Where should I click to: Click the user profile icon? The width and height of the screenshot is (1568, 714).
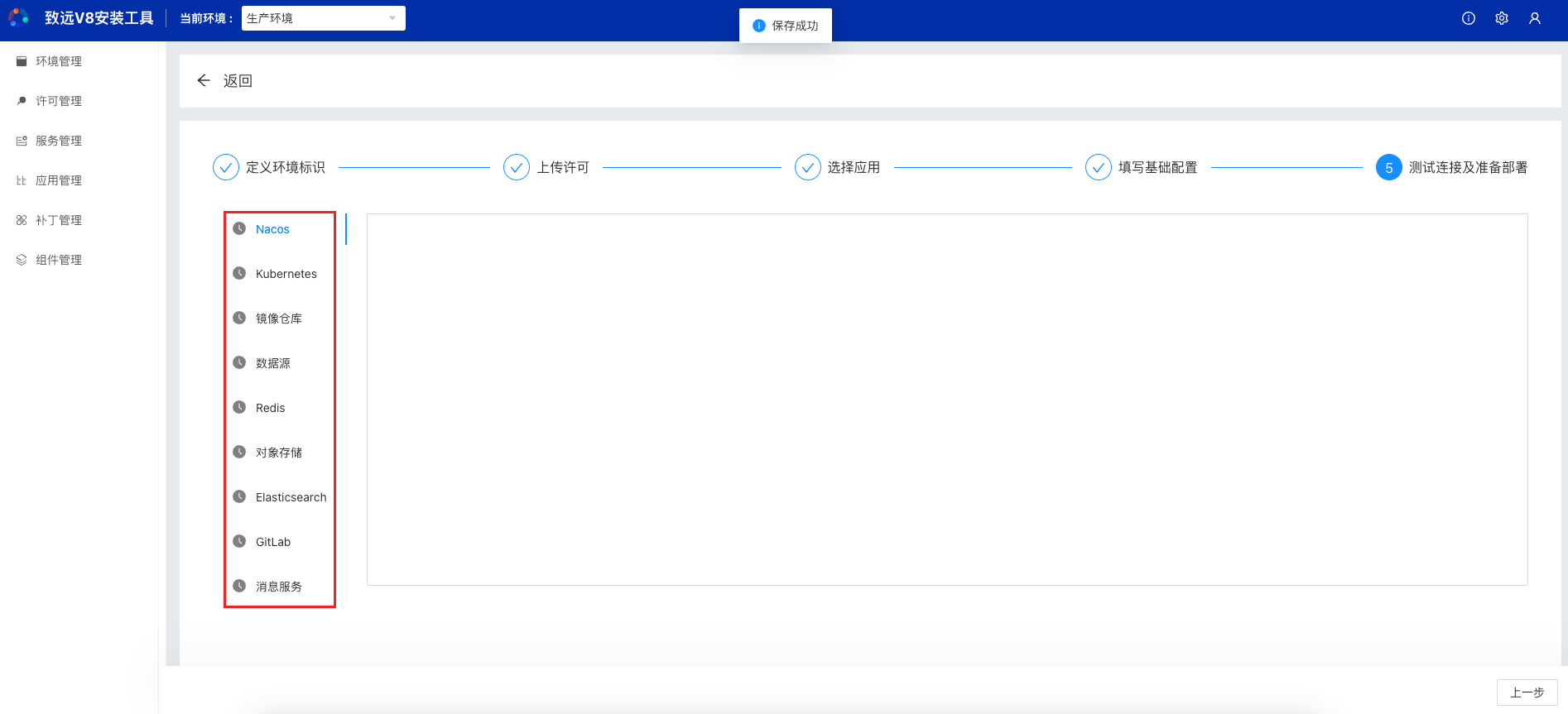point(1535,18)
